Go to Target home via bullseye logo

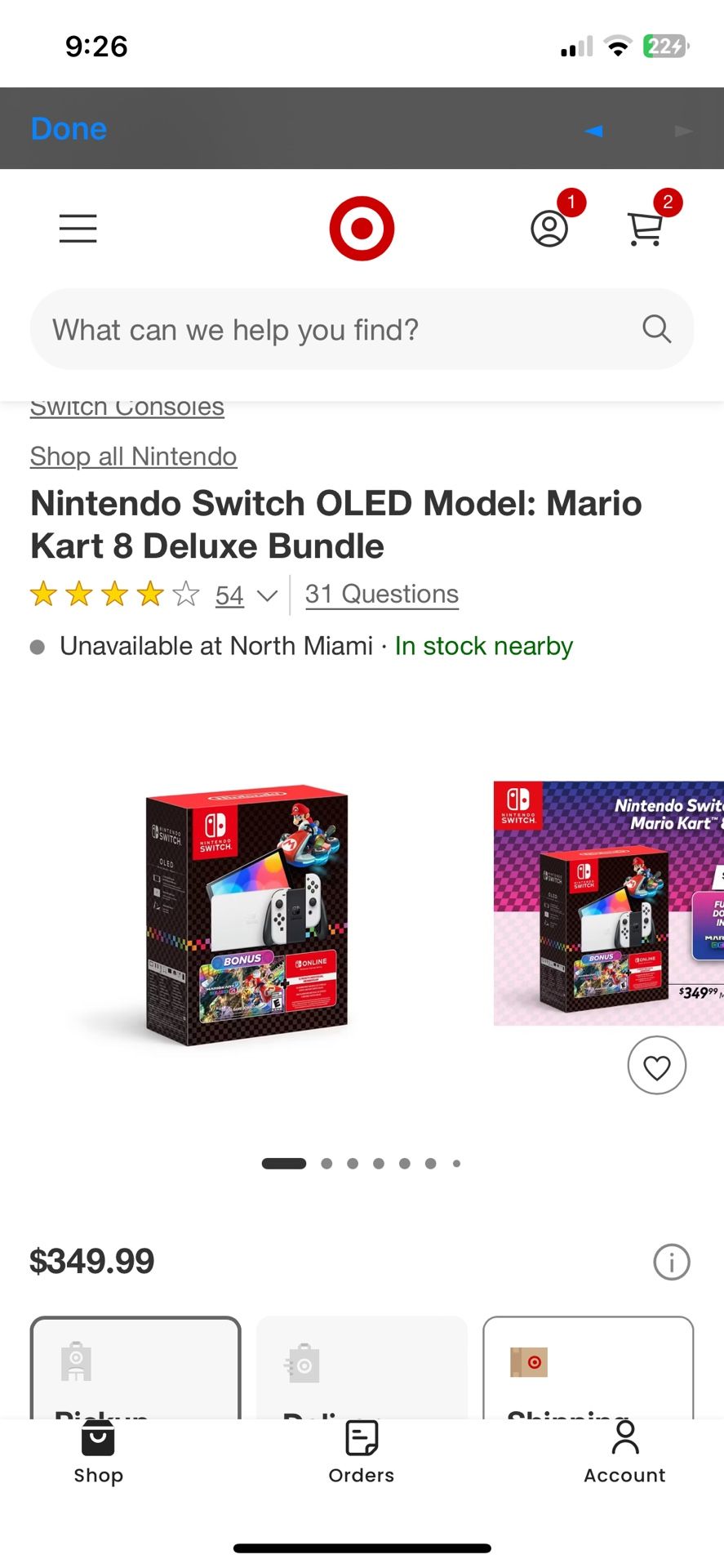pos(362,229)
